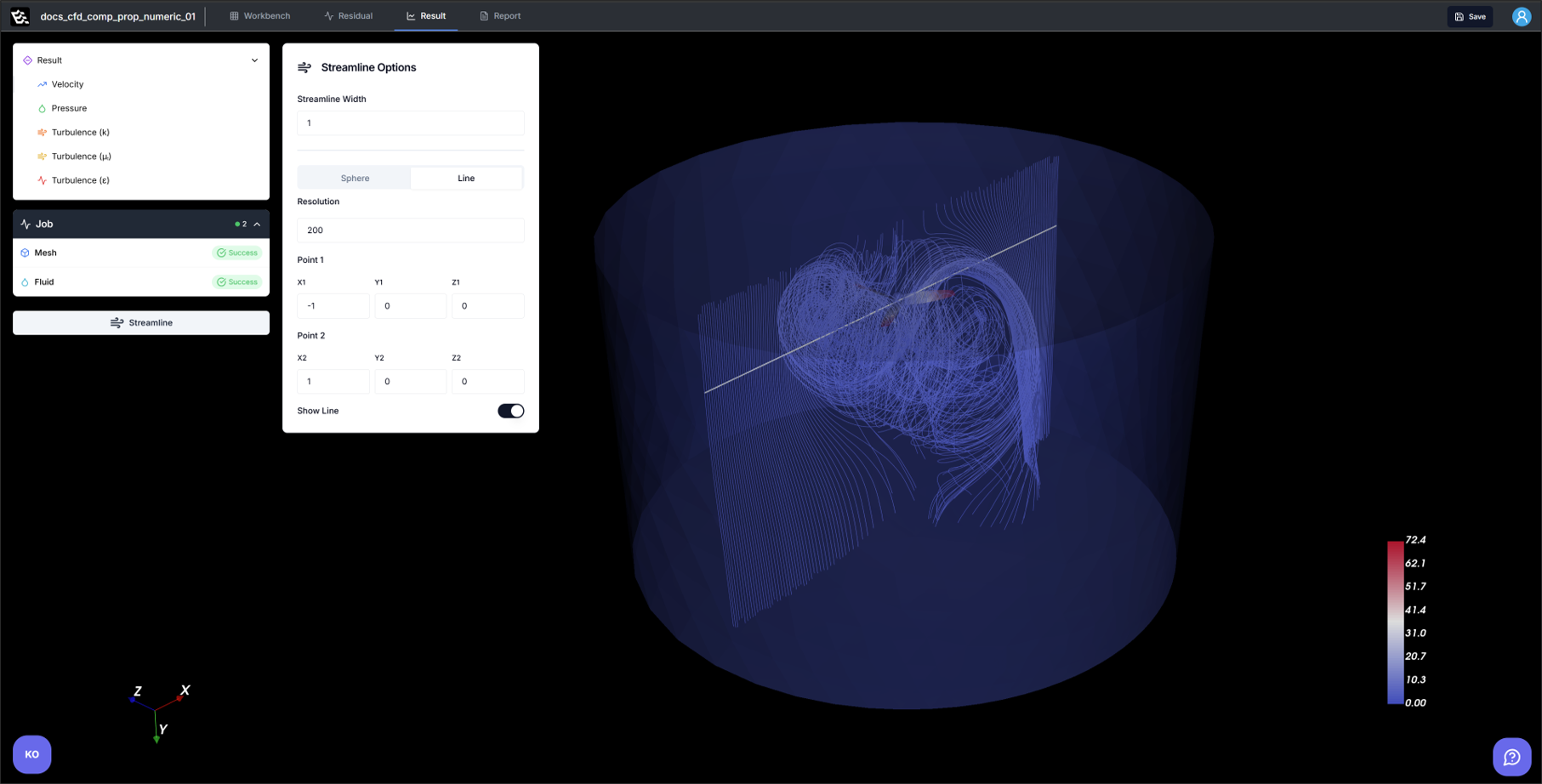Image resolution: width=1542 pixels, height=784 pixels.
Task: Turn off the Show Line toggle
Action: (x=510, y=411)
